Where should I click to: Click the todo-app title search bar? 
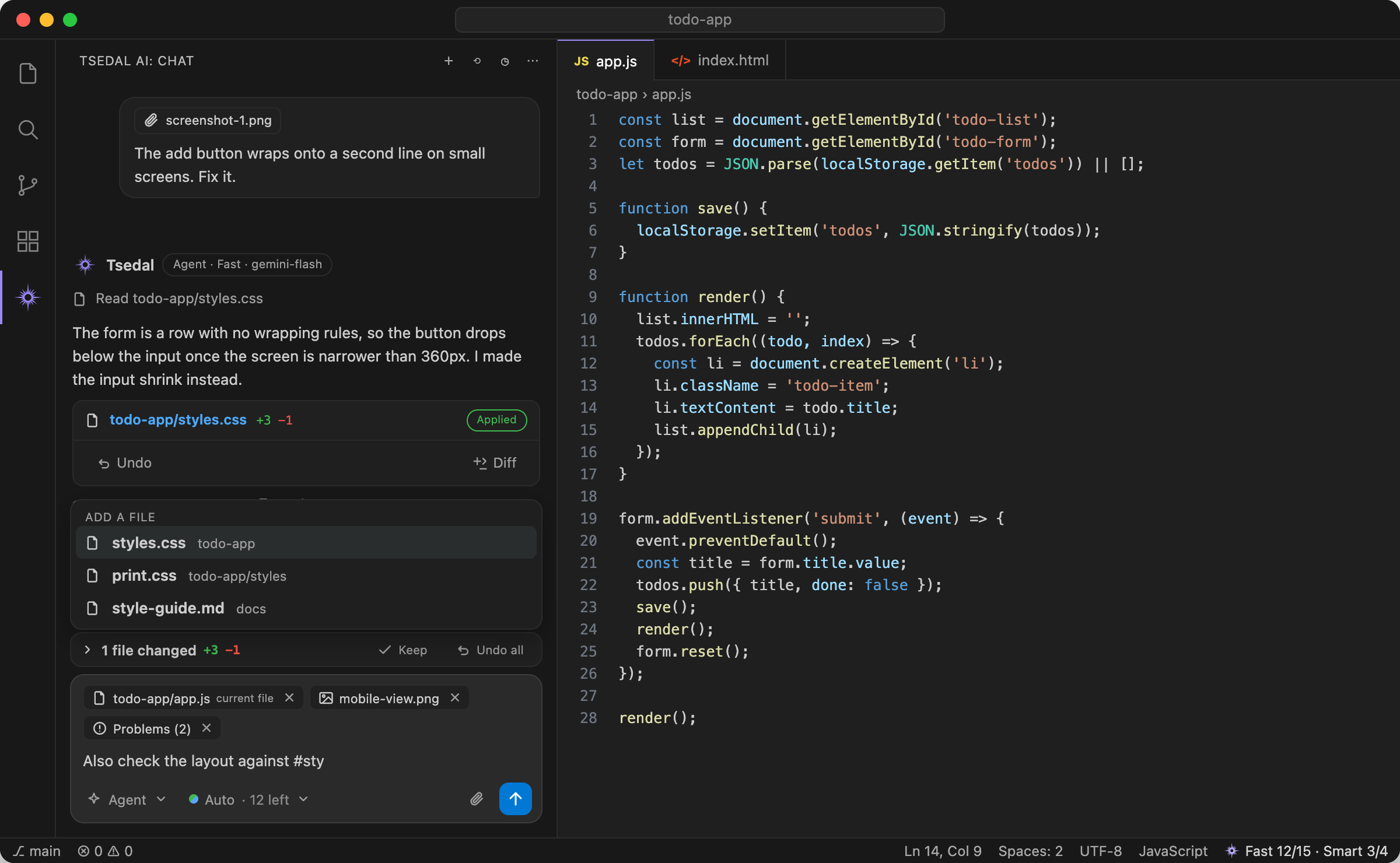(x=699, y=20)
